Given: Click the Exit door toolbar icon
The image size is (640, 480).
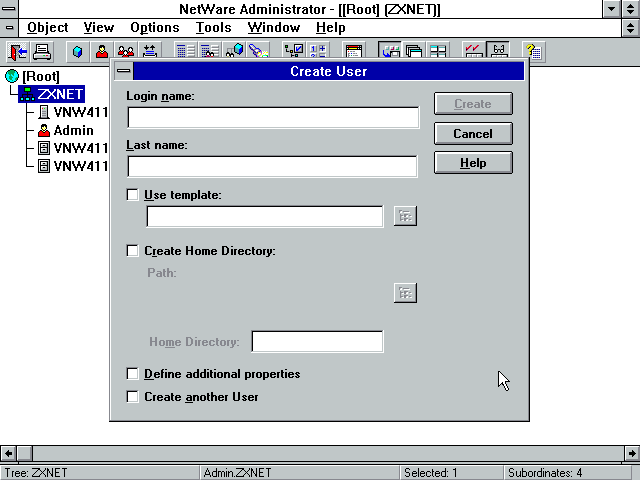Looking at the screenshot, I should [x=18, y=52].
